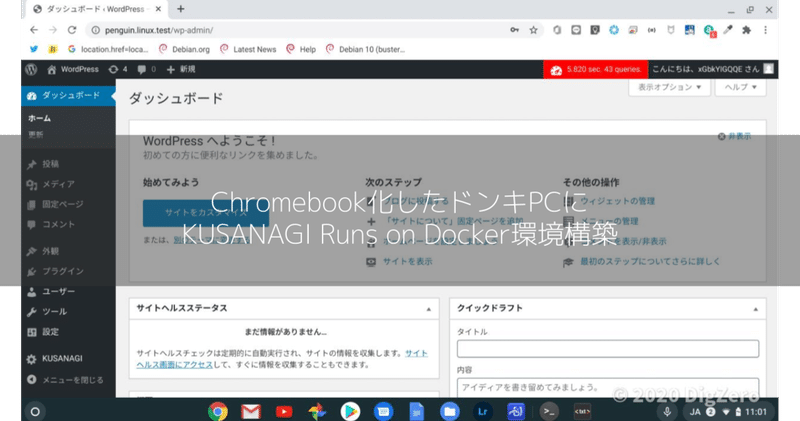This screenshot has height=421, width=800.
Task: Click the タイトル input field
Action: pos(608,349)
